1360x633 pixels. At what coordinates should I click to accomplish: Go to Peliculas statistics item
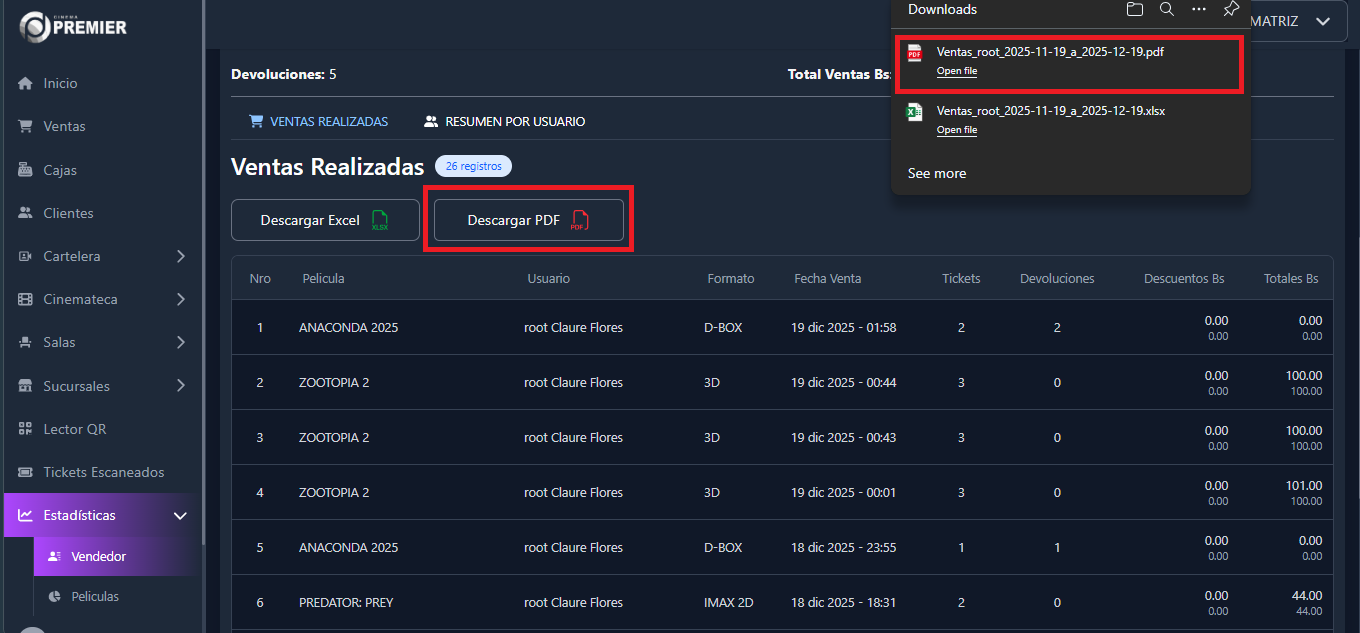95,596
